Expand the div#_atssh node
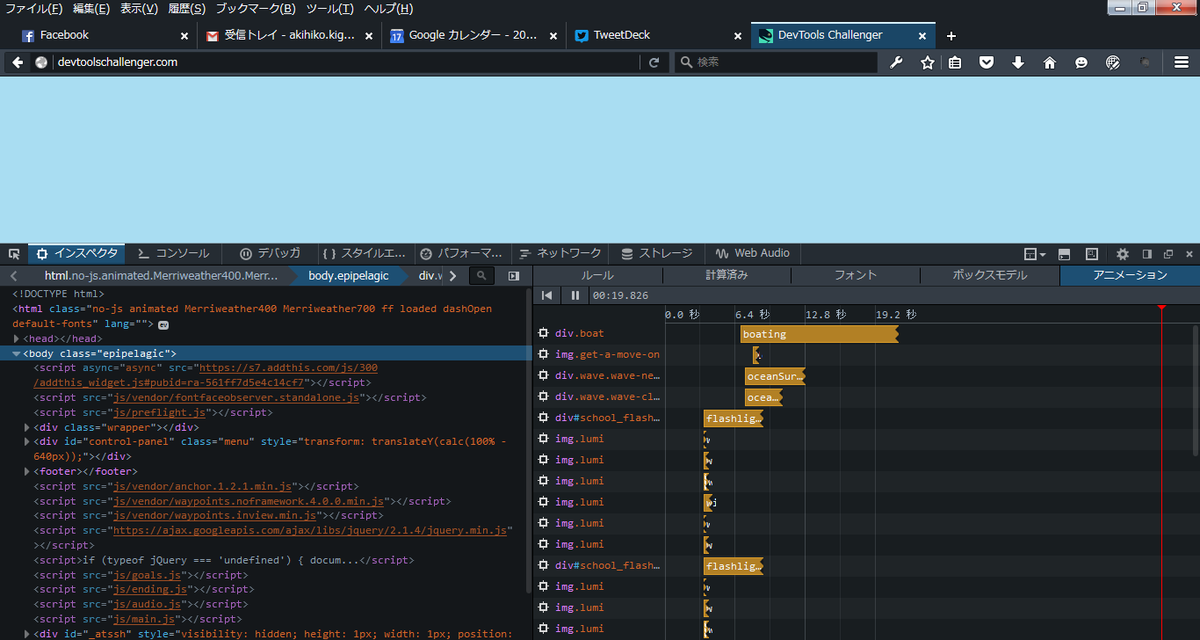This screenshot has height=640, width=1200. (27, 634)
